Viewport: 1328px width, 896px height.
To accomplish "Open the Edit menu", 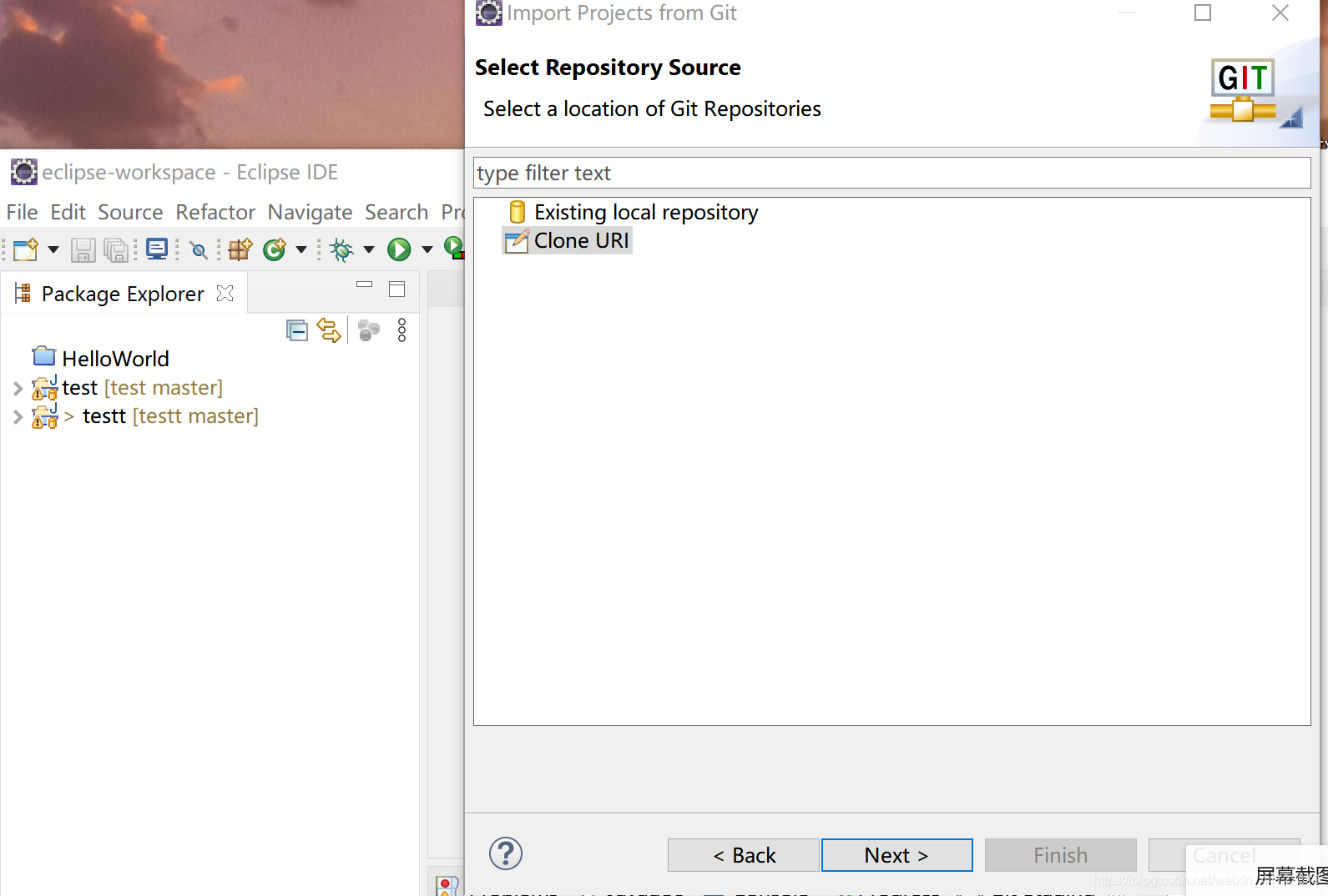I will click(x=68, y=212).
